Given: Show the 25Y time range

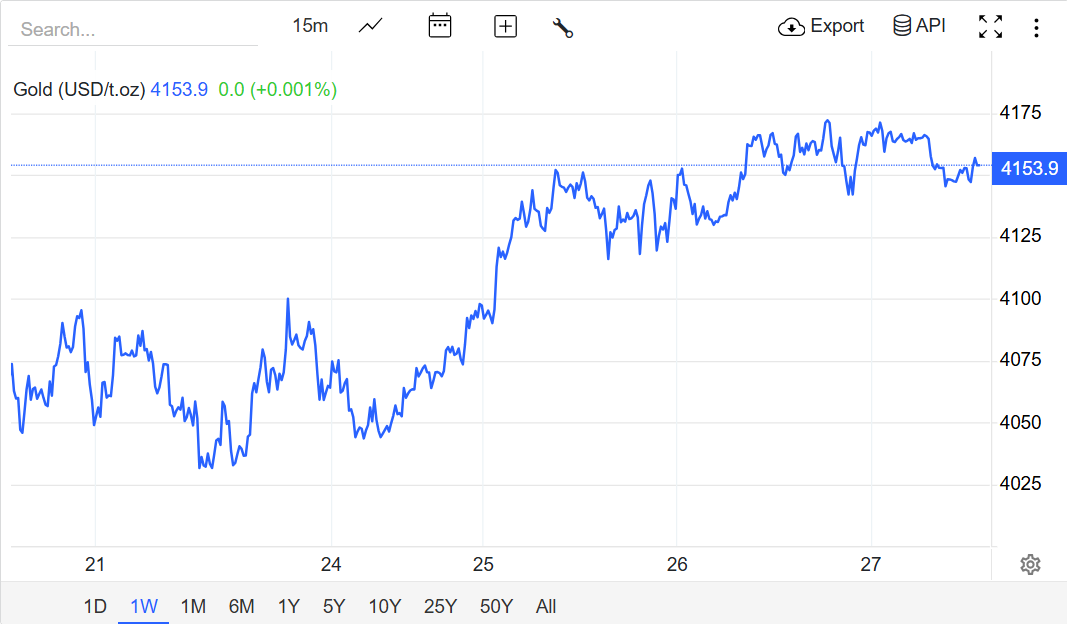Looking at the screenshot, I should click(440, 606).
